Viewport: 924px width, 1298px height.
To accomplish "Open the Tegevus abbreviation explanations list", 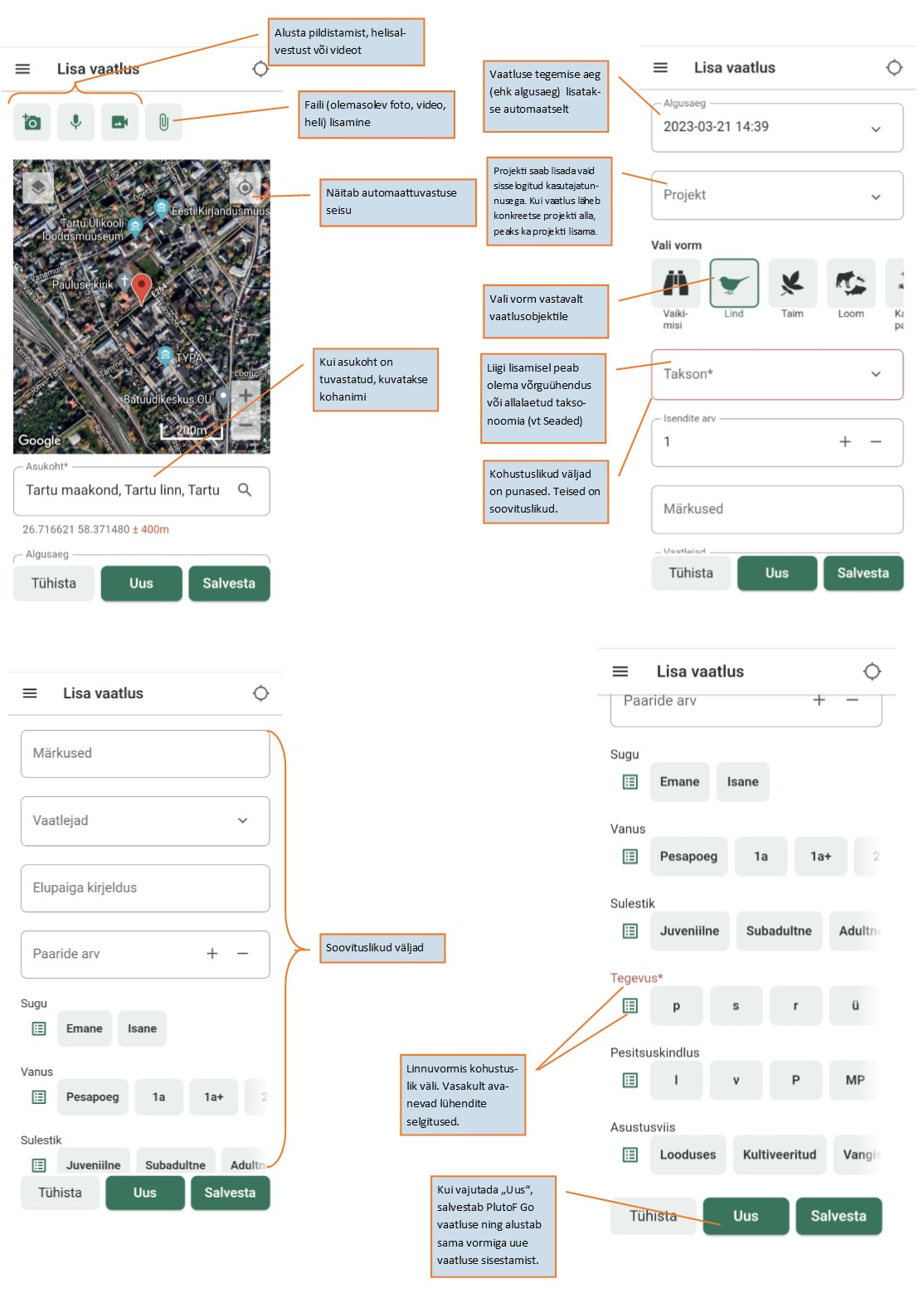I will pyautogui.click(x=630, y=1006).
